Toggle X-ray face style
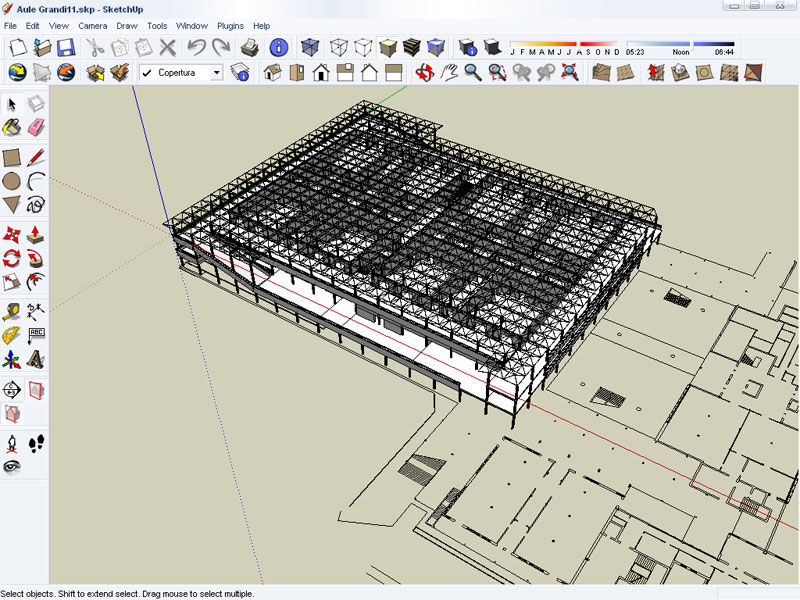Screen dimensions: 800x600 point(310,47)
